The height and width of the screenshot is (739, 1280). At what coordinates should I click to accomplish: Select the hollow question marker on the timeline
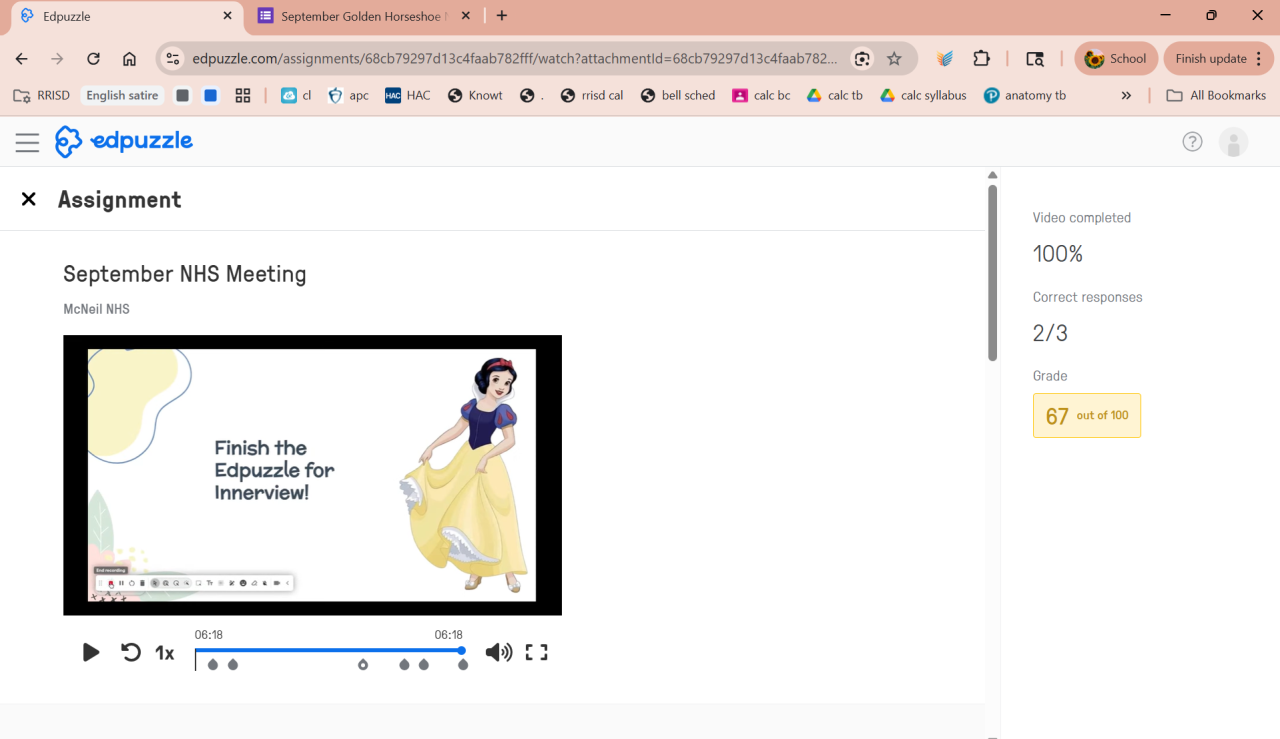click(x=363, y=665)
